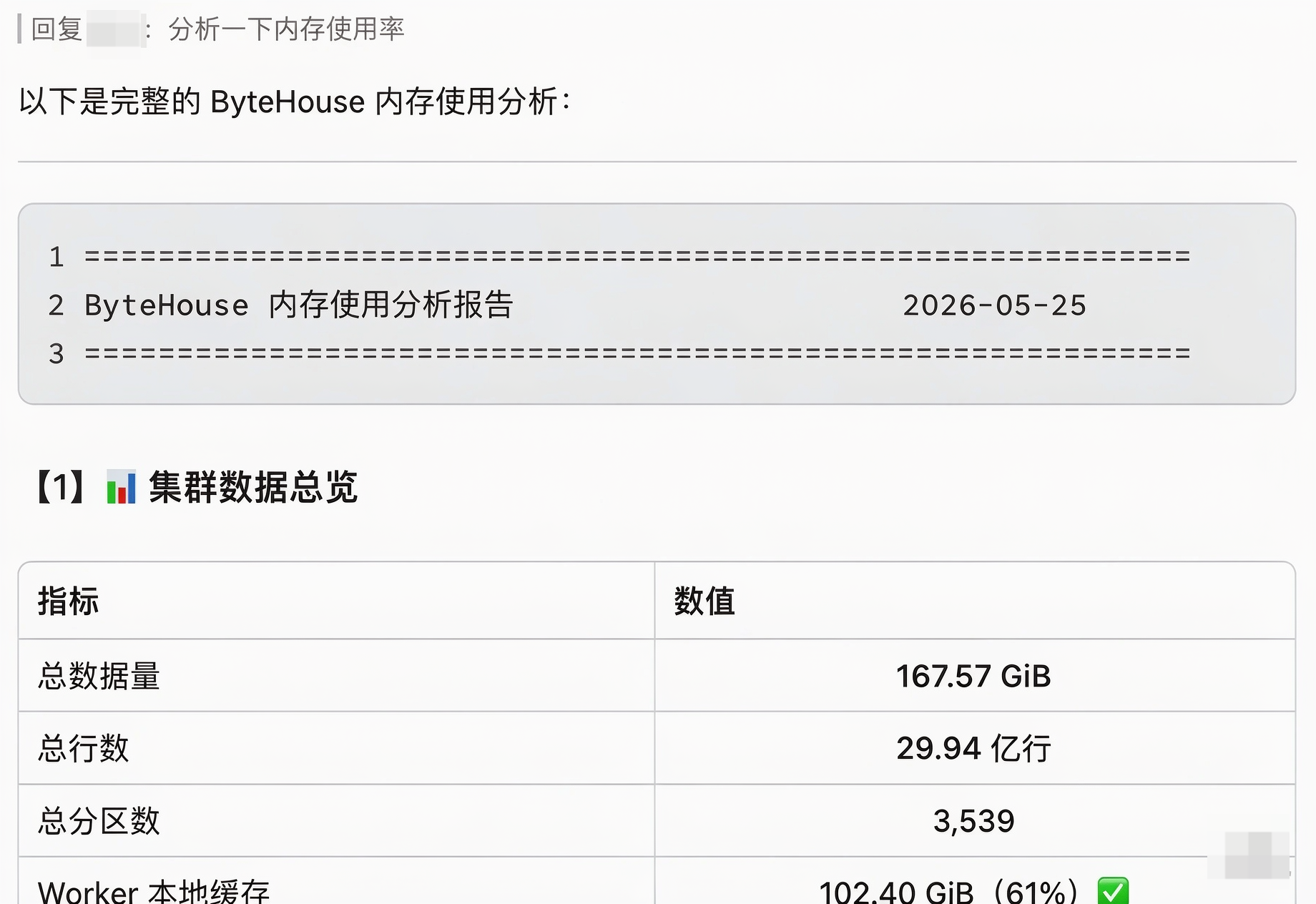Select the '29.94 亿行' value cell
The image size is (1316, 904).
(x=974, y=748)
